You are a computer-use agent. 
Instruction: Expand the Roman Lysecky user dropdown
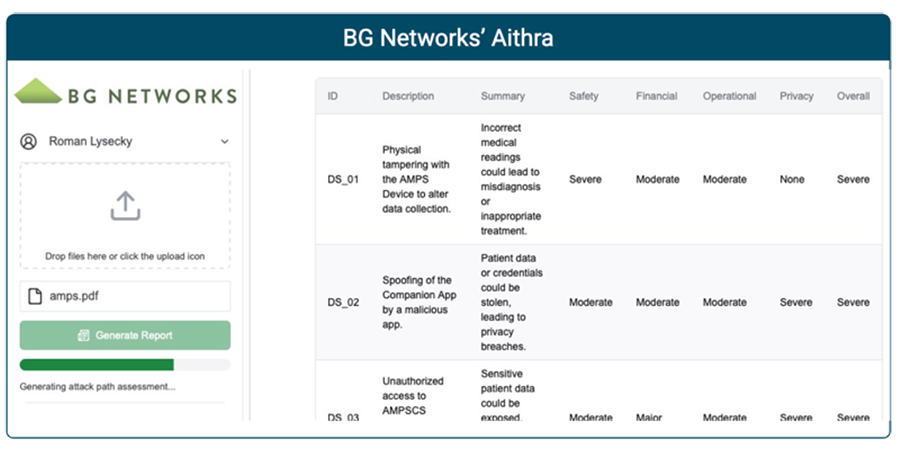click(225, 142)
